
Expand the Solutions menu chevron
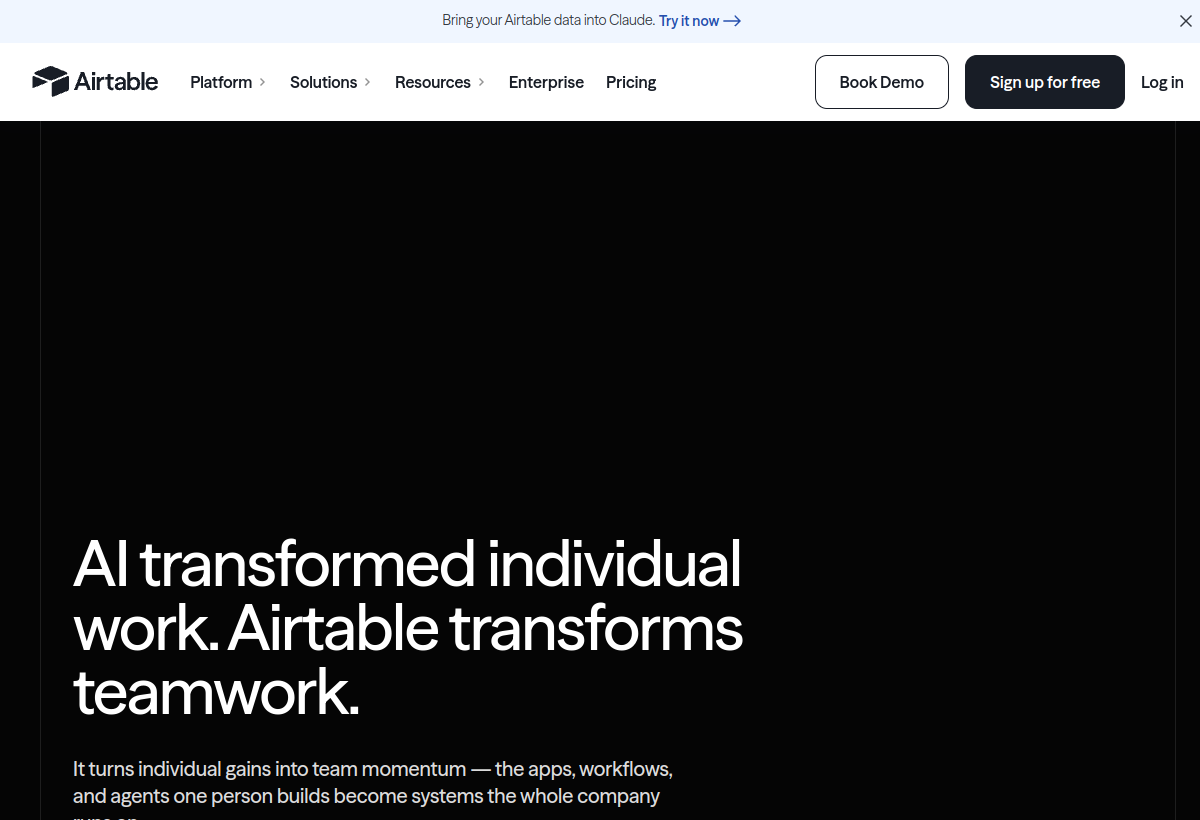[x=367, y=82]
